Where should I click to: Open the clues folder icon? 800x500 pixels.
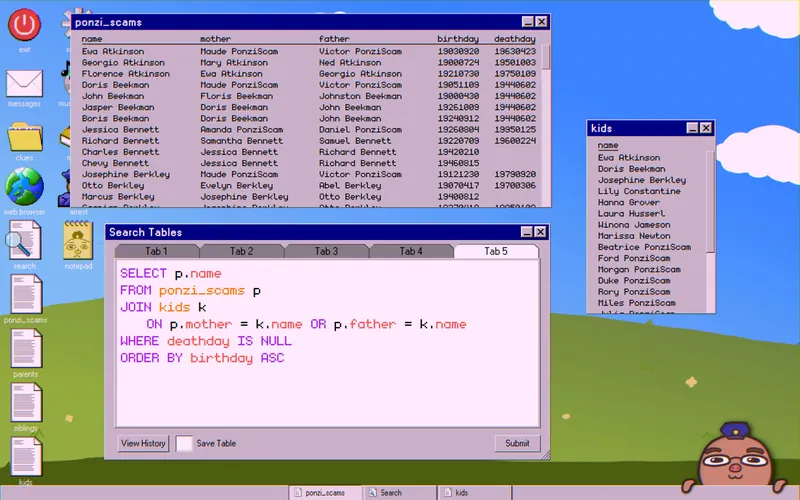point(25,136)
